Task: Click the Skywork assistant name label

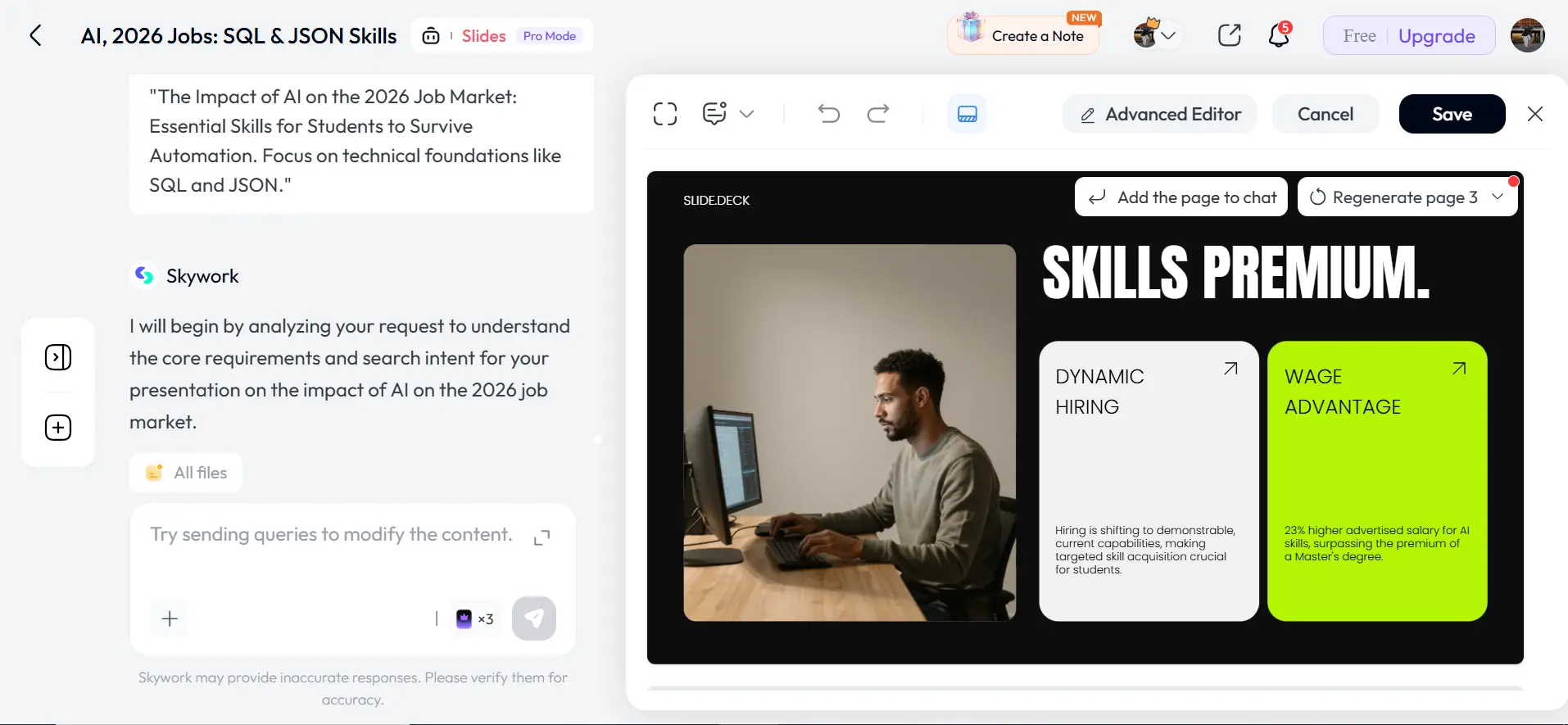Action: pyautogui.click(x=202, y=276)
